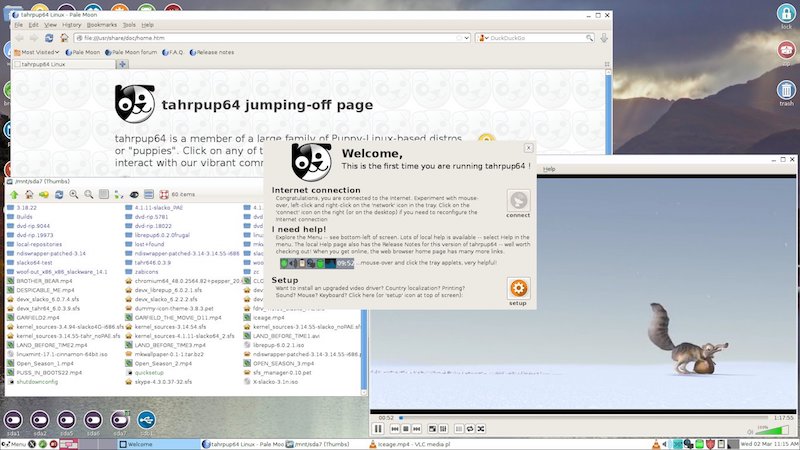Click the zoom in magnifier in file manager
The width and height of the screenshot is (800, 450).
[x=72, y=194]
